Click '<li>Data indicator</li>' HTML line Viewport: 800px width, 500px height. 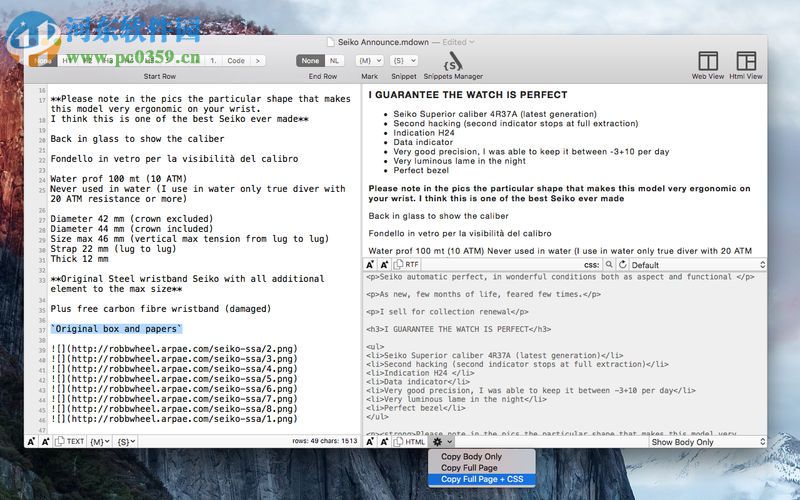(x=418, y=382)
